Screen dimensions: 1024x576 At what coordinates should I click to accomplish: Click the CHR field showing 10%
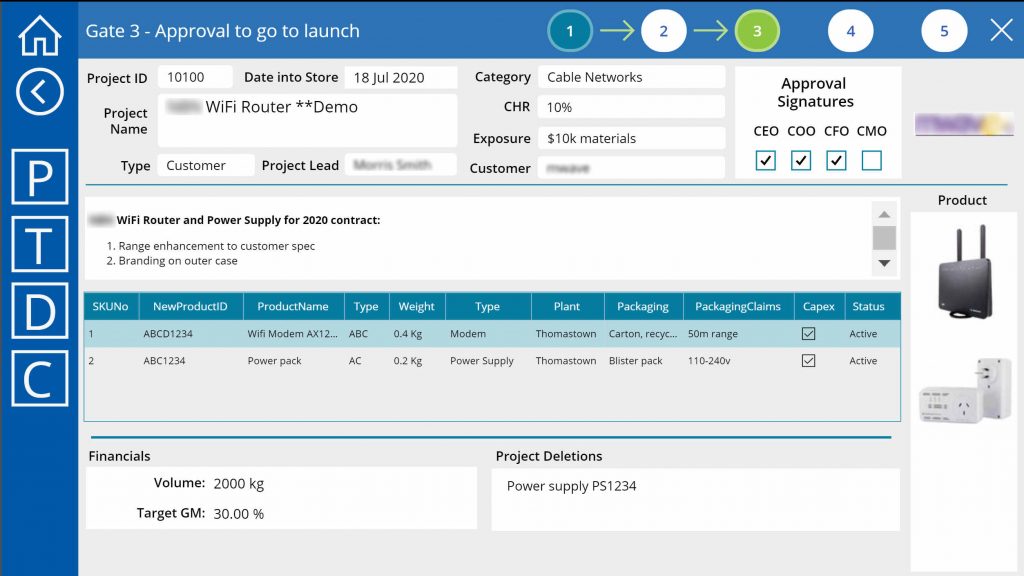coord(632,107)
